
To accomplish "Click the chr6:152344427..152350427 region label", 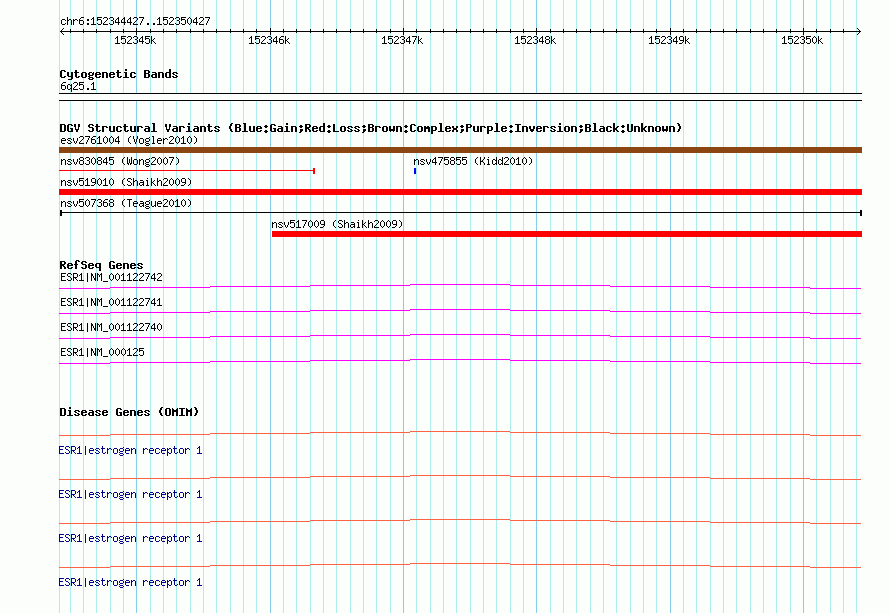I will 135,21.
